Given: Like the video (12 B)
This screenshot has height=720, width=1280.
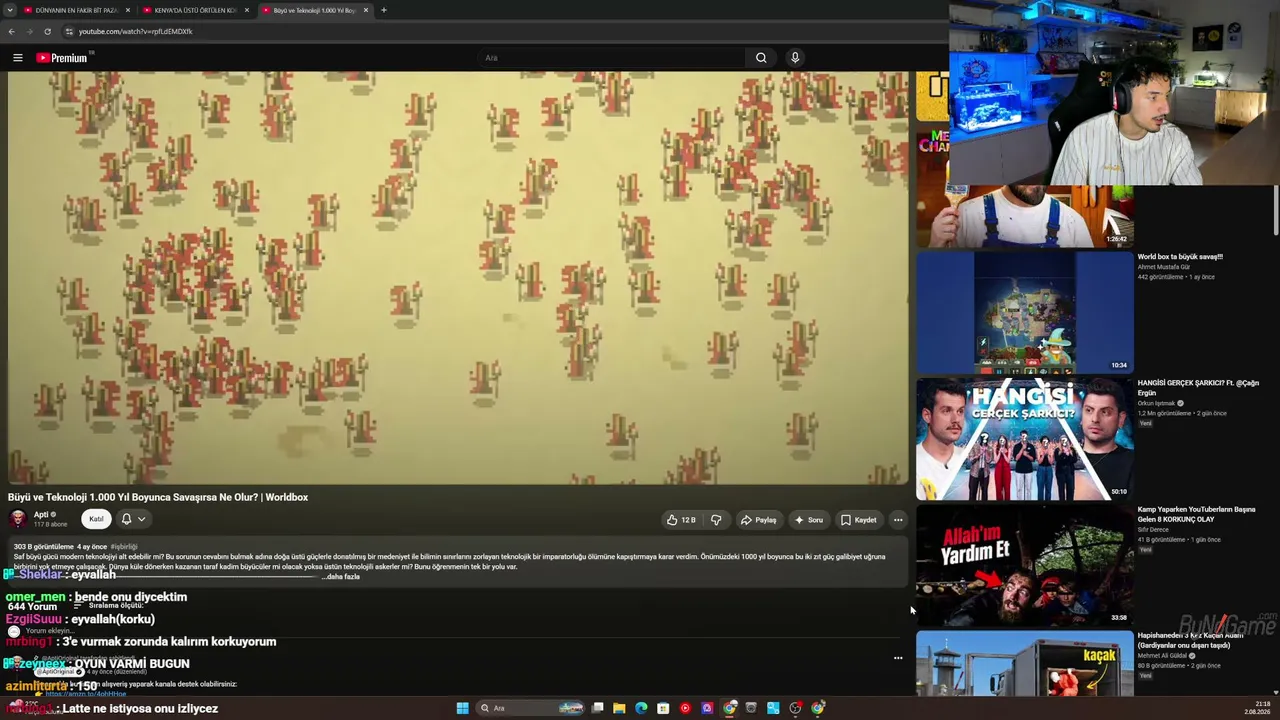Looking at the screenshot, I should tap(680, 520).
